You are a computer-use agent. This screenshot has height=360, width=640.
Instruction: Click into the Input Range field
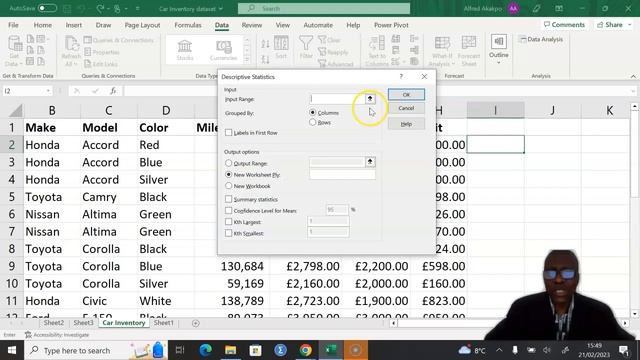[337, 99]
